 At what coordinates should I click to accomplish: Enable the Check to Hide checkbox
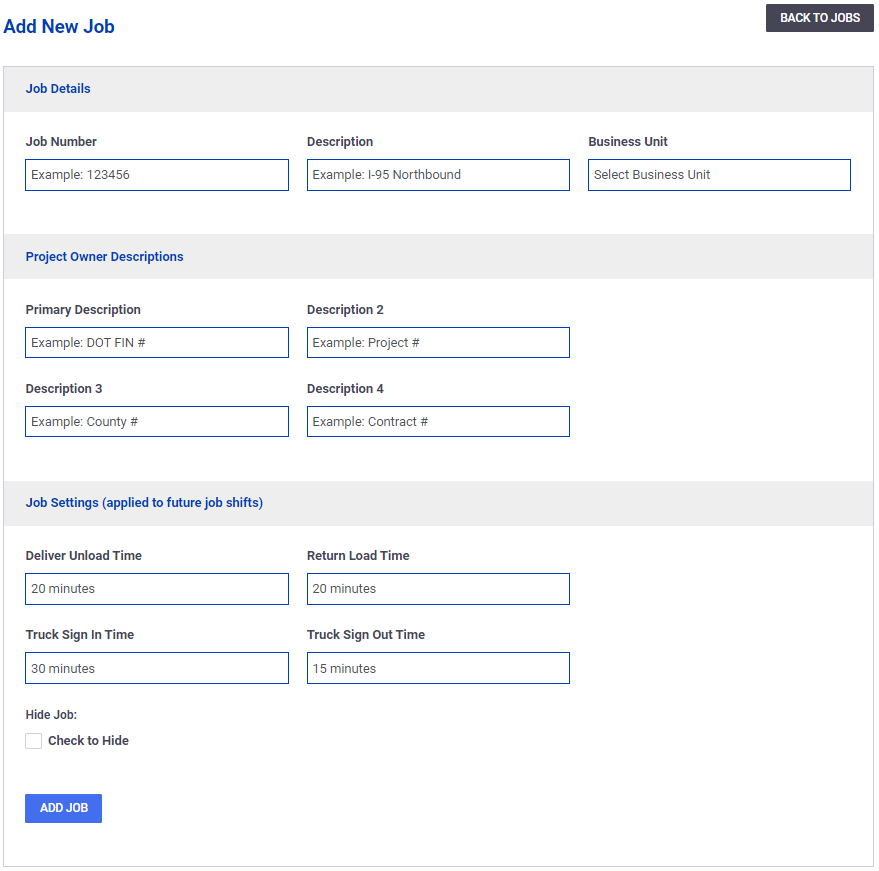(x=34, y=740)
